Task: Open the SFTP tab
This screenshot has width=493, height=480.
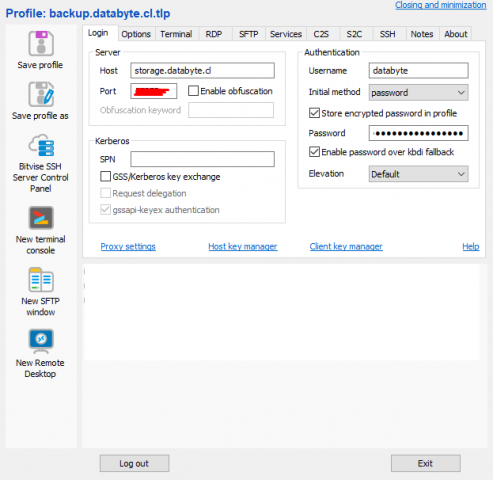Action: [x=249, y=34]
